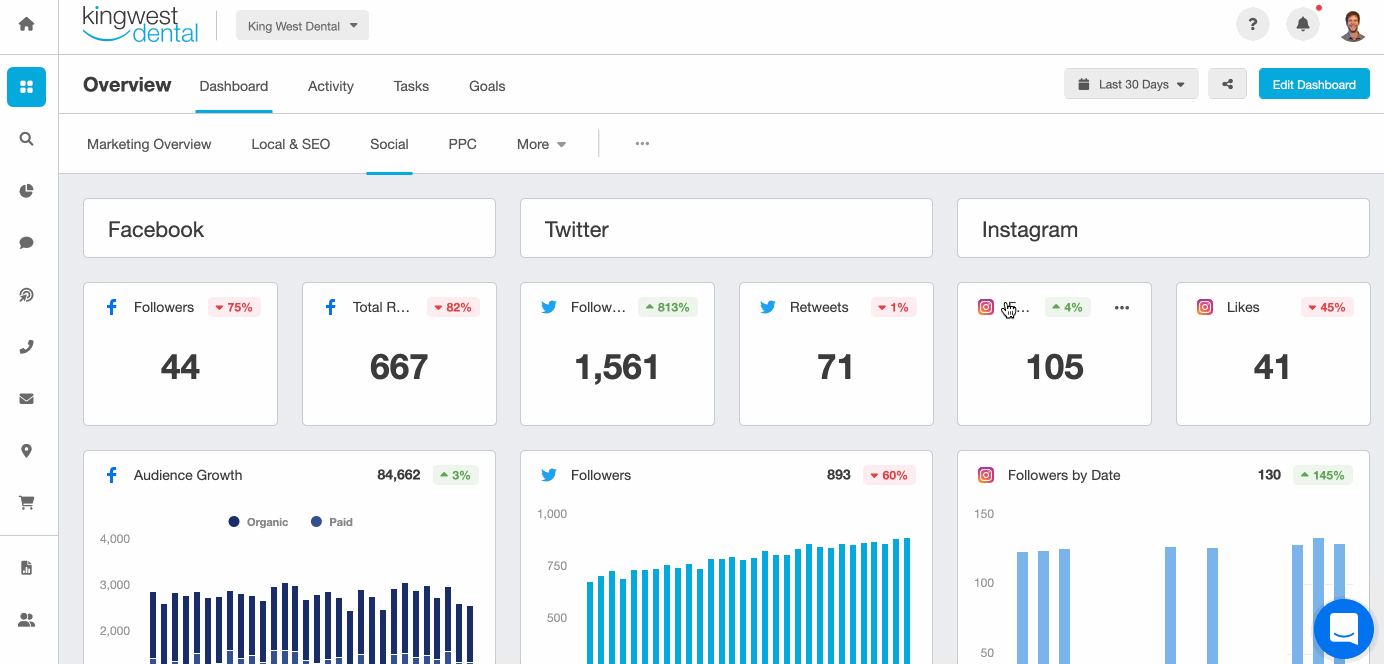Select the pie chart icon in sidebar

coord(27,191)
